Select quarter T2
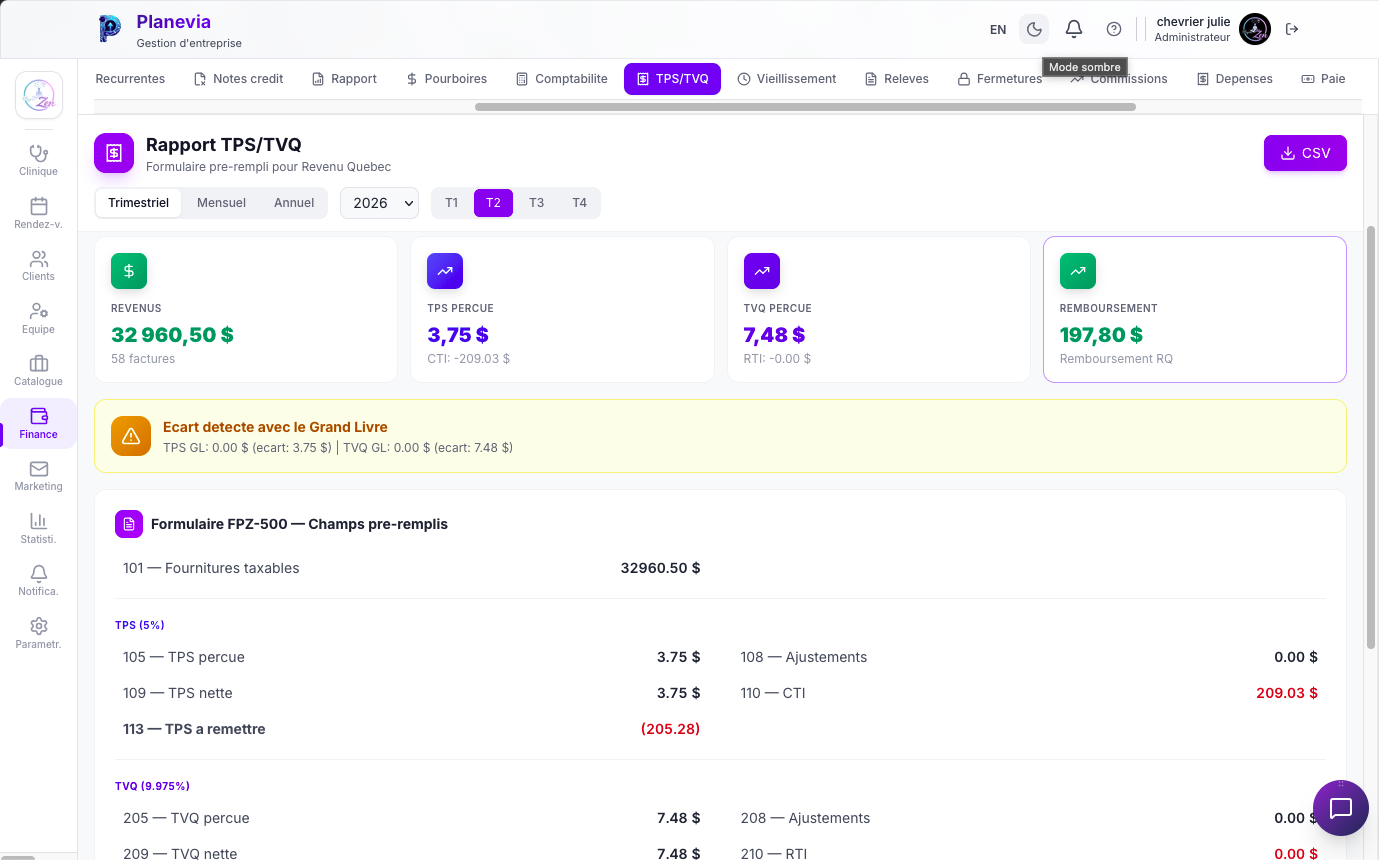The width and height of the screenshot is (1379, 860). [493, 203]
